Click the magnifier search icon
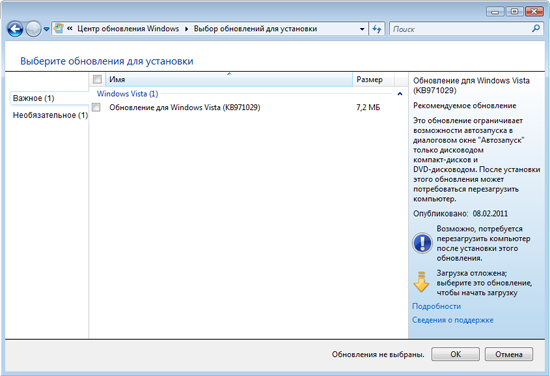The image size is (550, 376). click(x=536, y=28)
